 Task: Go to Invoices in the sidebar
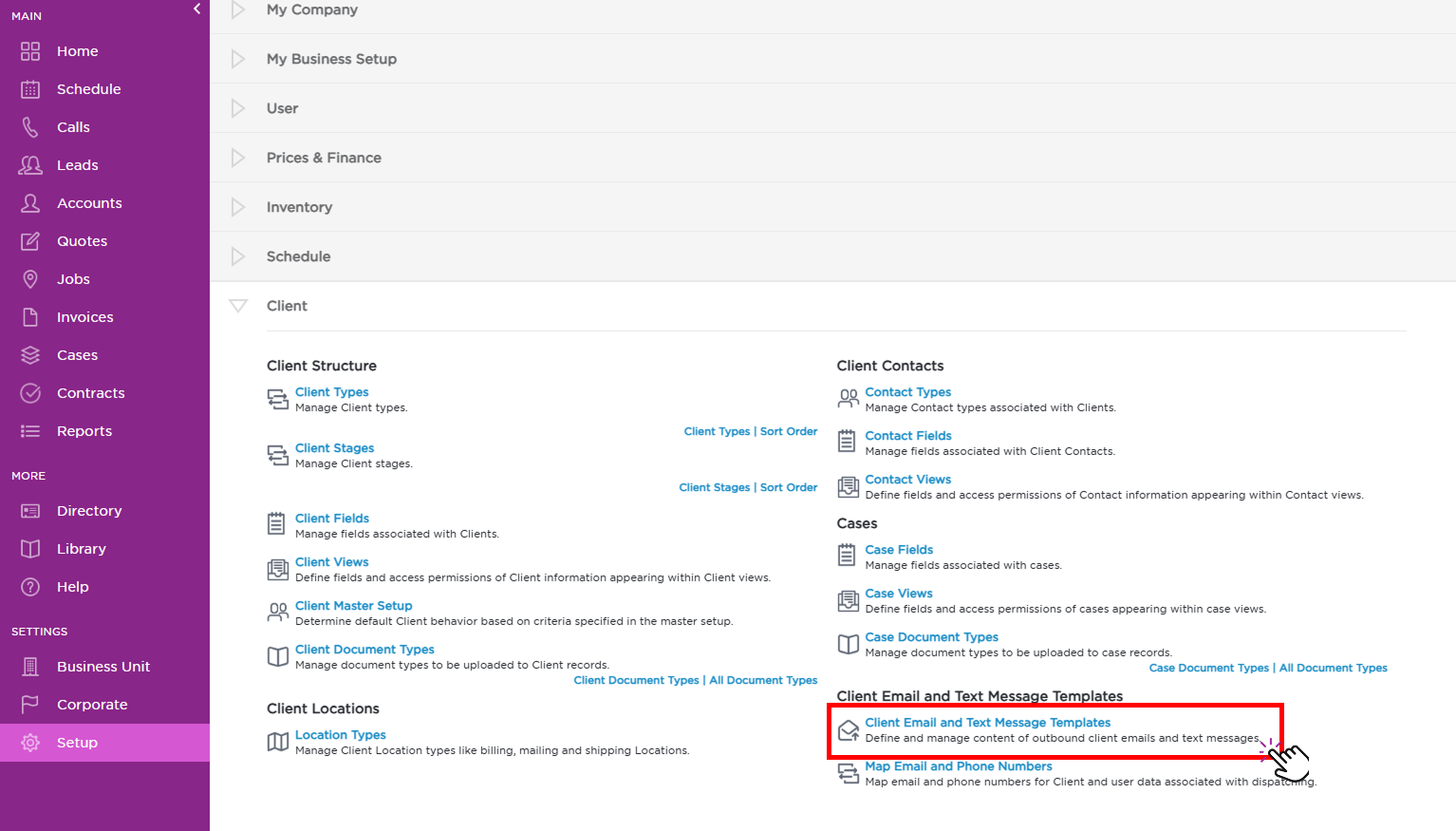point(84,317)
